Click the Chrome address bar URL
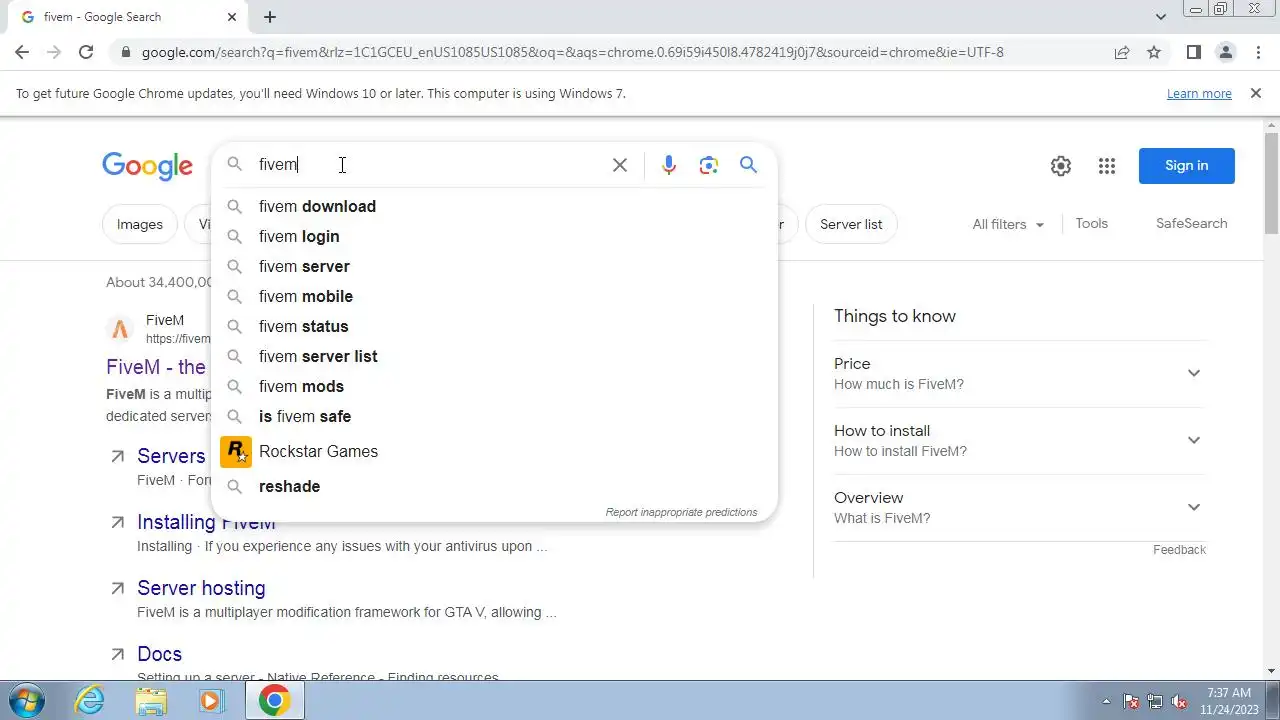 (x=572, y=52)
